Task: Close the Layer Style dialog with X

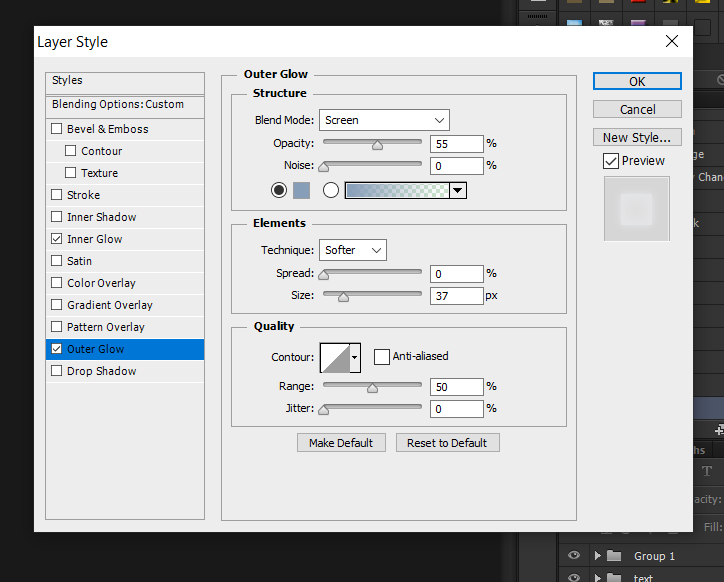Action: coord(672,41)
